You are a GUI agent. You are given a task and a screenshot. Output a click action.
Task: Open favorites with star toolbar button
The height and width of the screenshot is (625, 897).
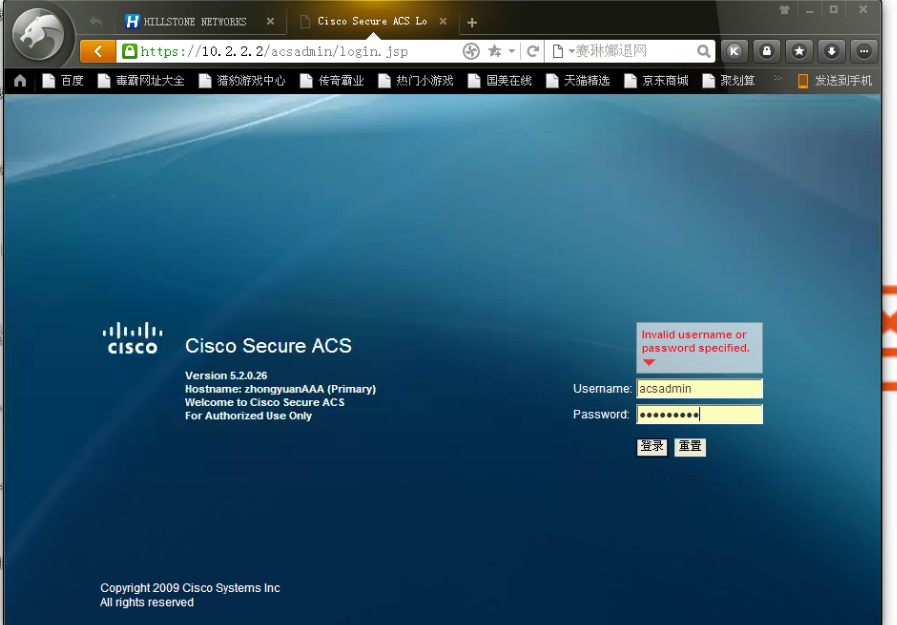(x=799, y=51)
